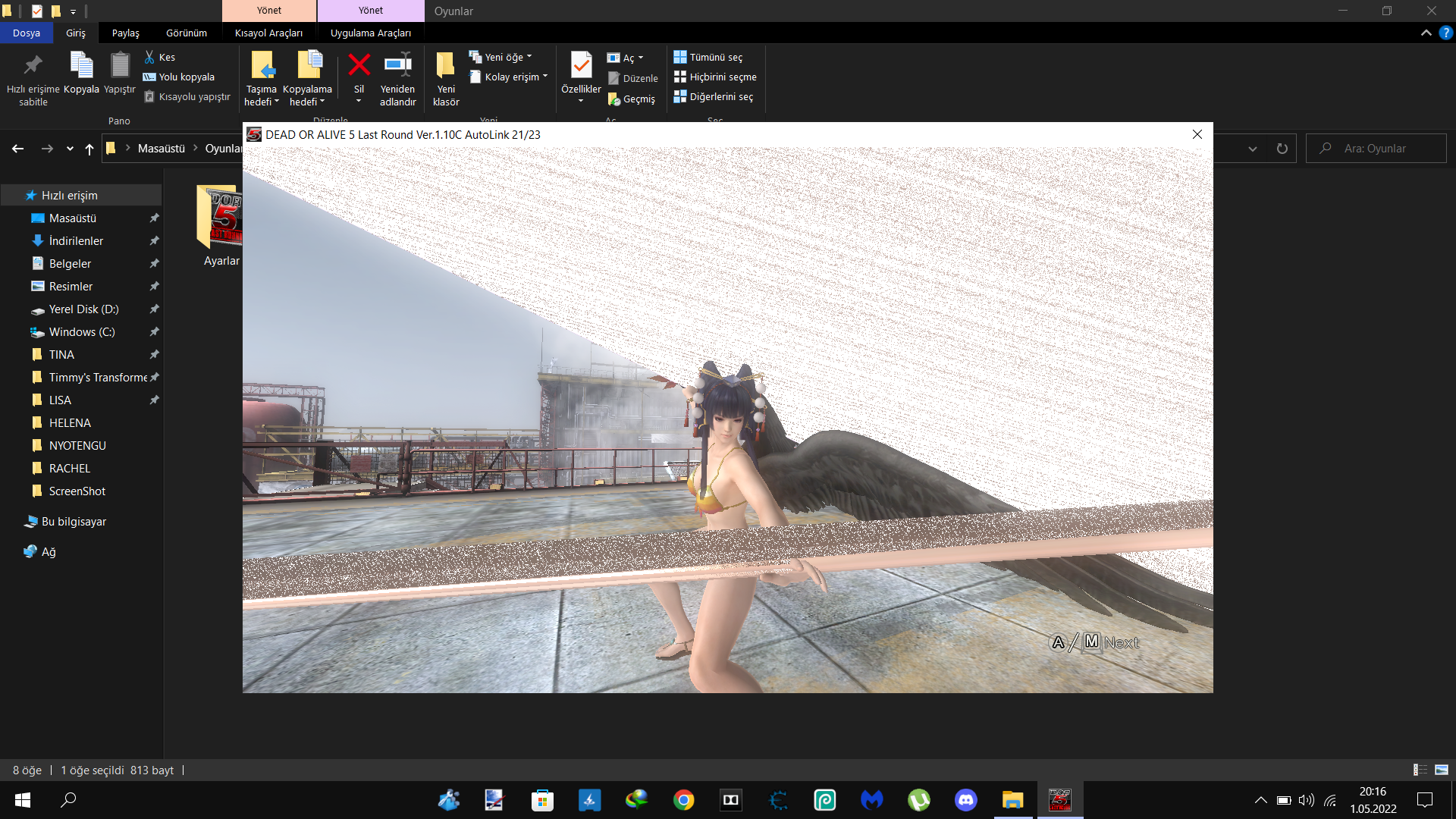Open volume control in system tray

point(1306,800)
